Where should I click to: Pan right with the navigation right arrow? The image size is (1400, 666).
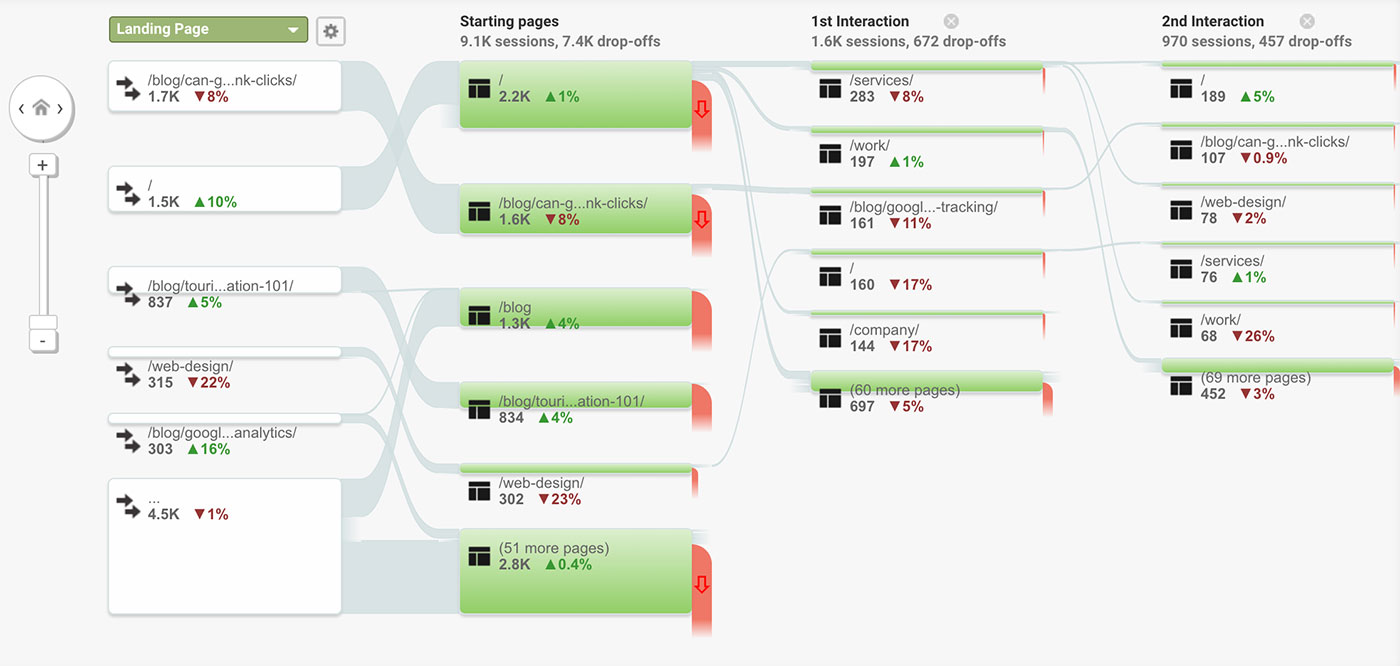pyautogui.click(x=61, y=109)
